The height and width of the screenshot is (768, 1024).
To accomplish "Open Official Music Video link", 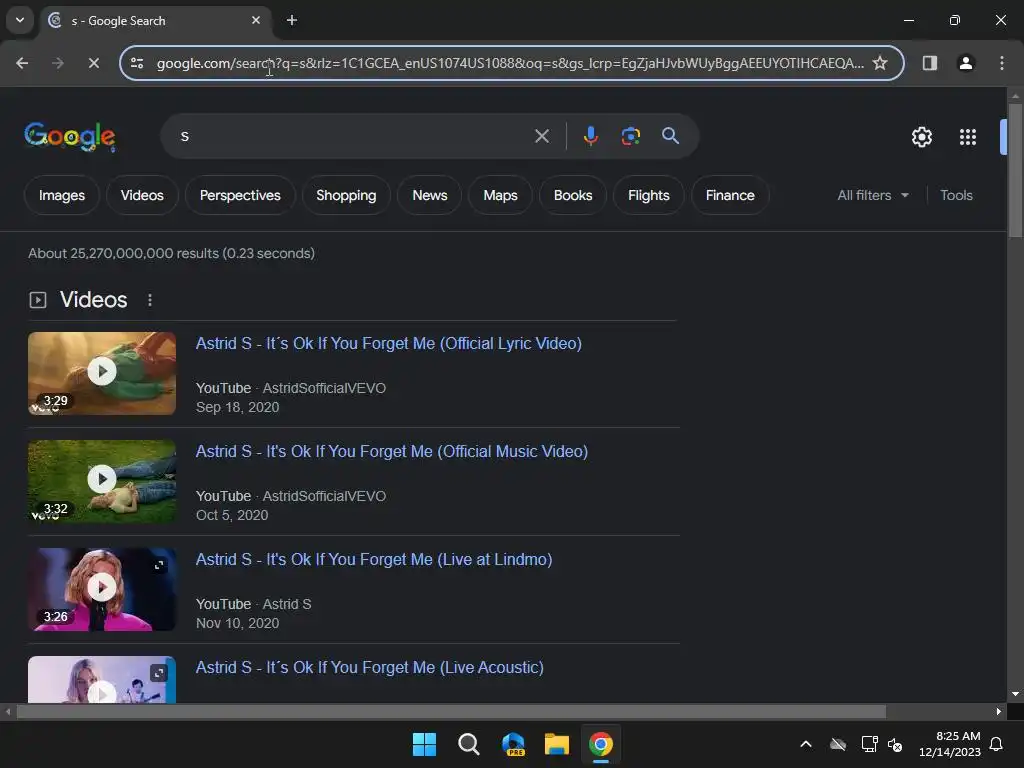I will (x=392, y=451).
